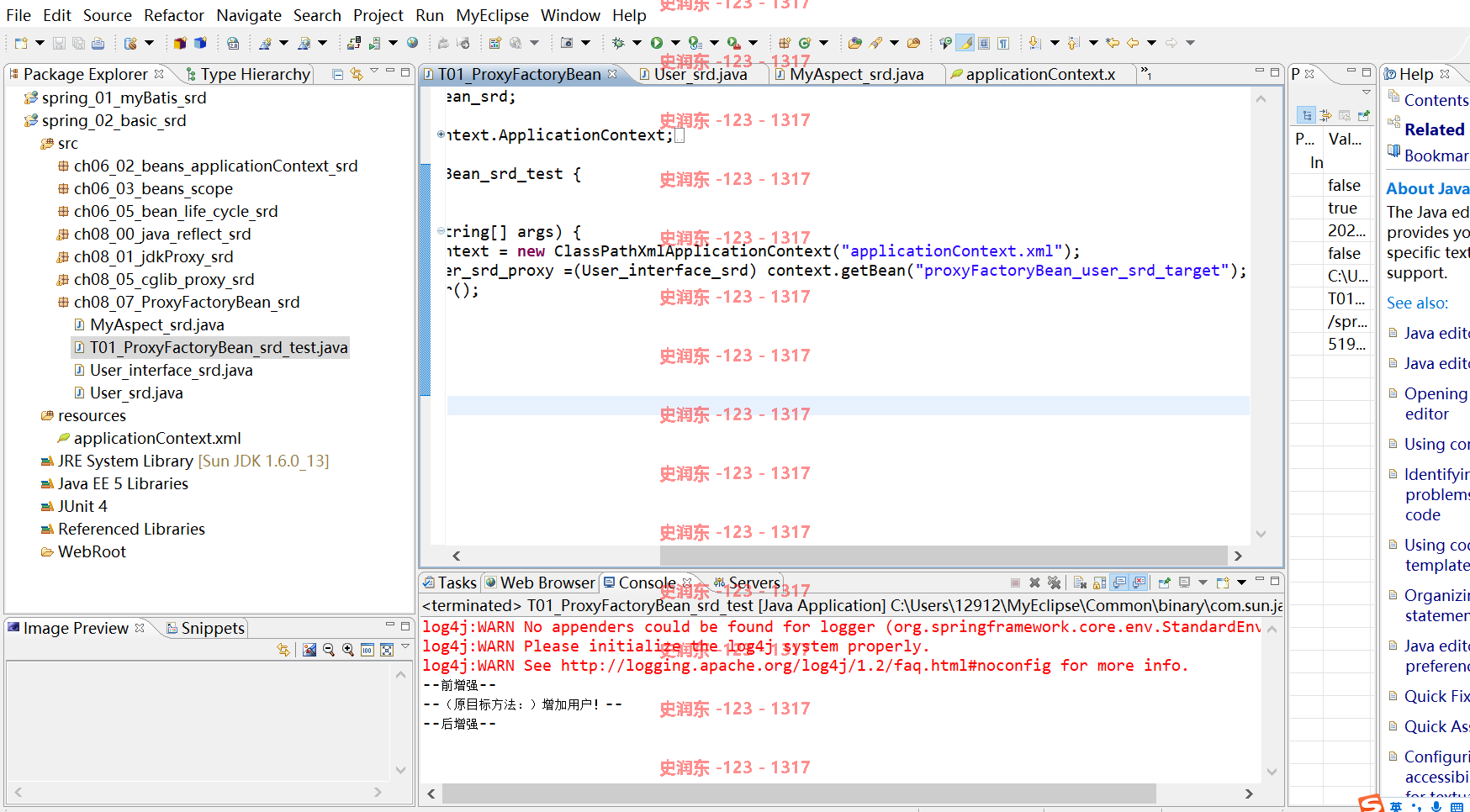Viewport: 1470px width, 812px height.
Task: Click the Capture screenshot camera icon
Action: [567, 43]
